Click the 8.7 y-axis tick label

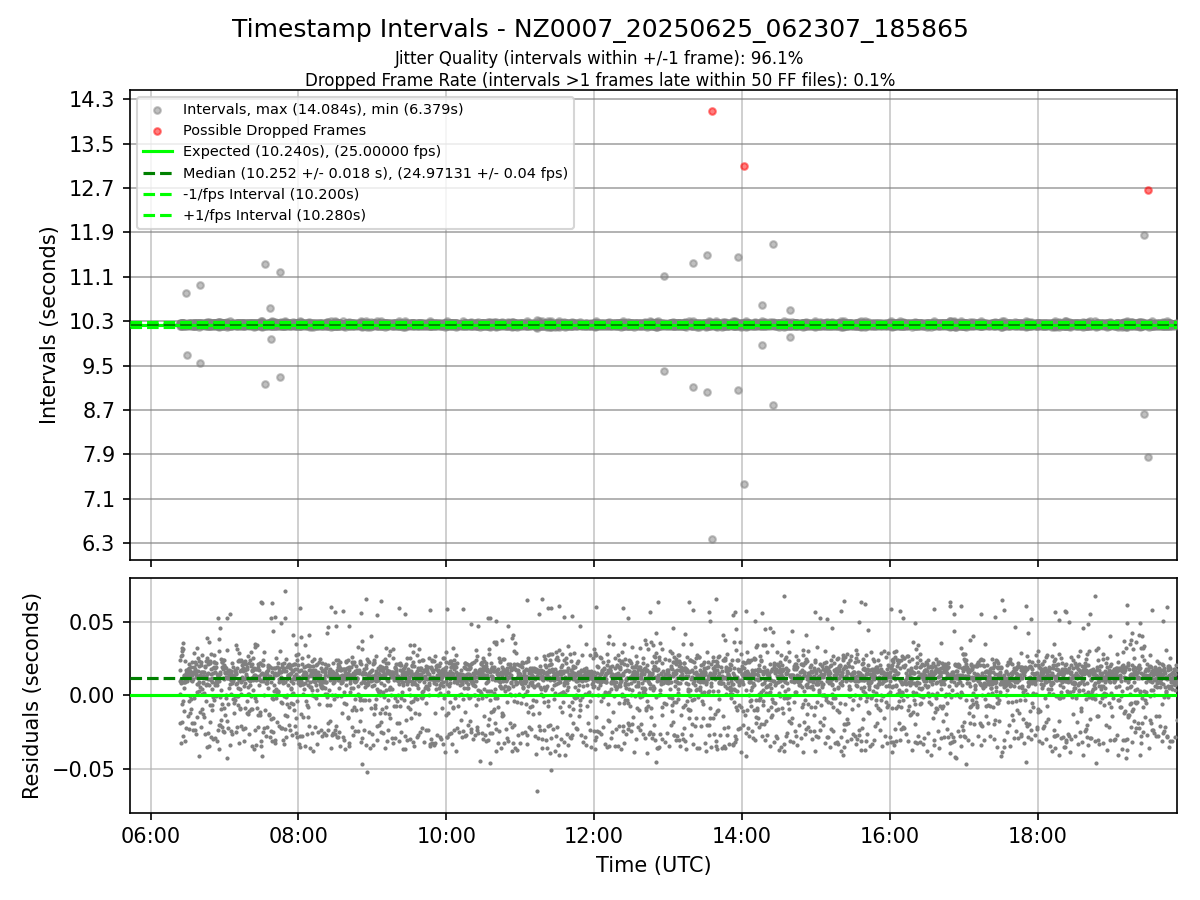100,410
